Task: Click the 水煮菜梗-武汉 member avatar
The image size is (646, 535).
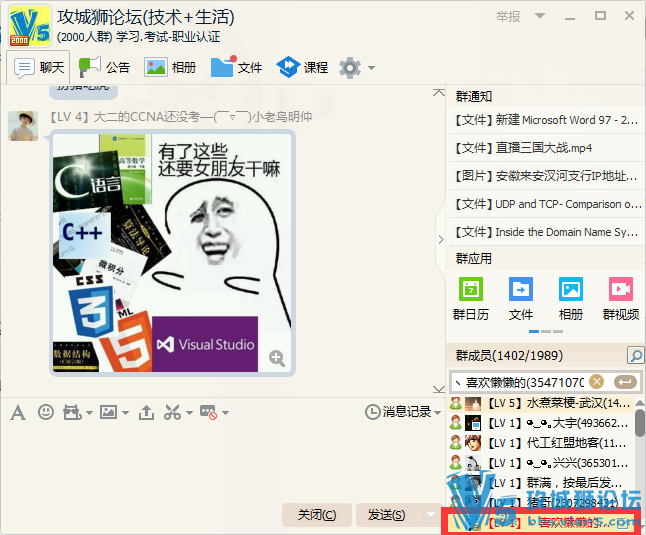Action: coord(473,403)
